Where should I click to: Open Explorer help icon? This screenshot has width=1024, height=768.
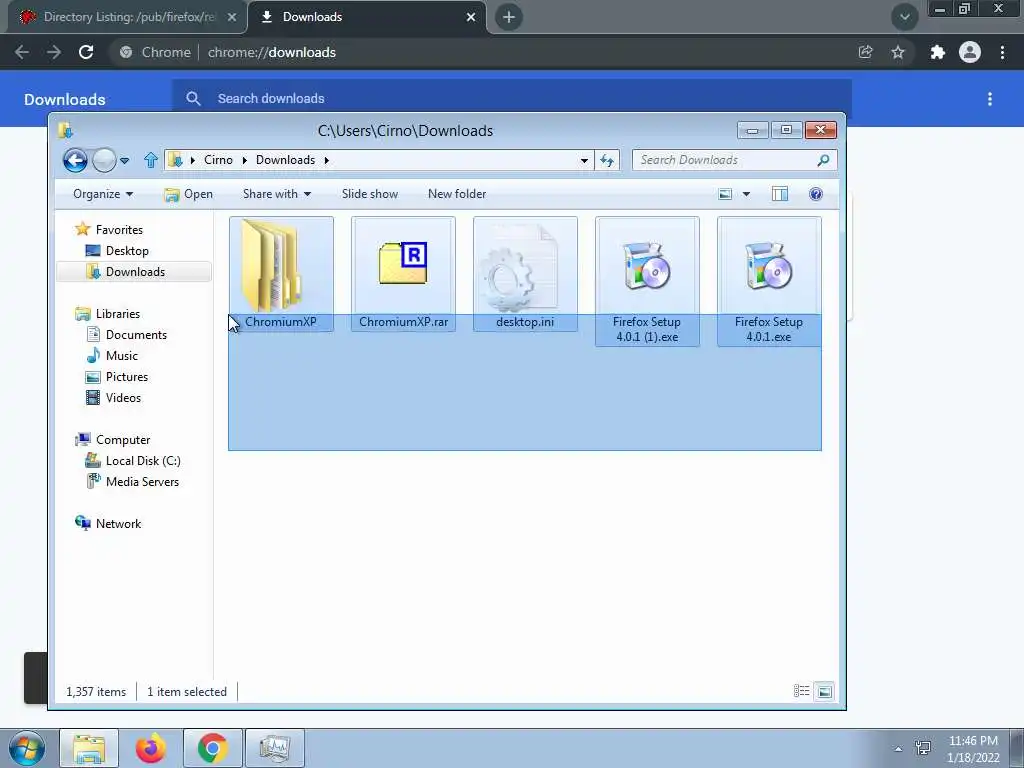point(816,194)
